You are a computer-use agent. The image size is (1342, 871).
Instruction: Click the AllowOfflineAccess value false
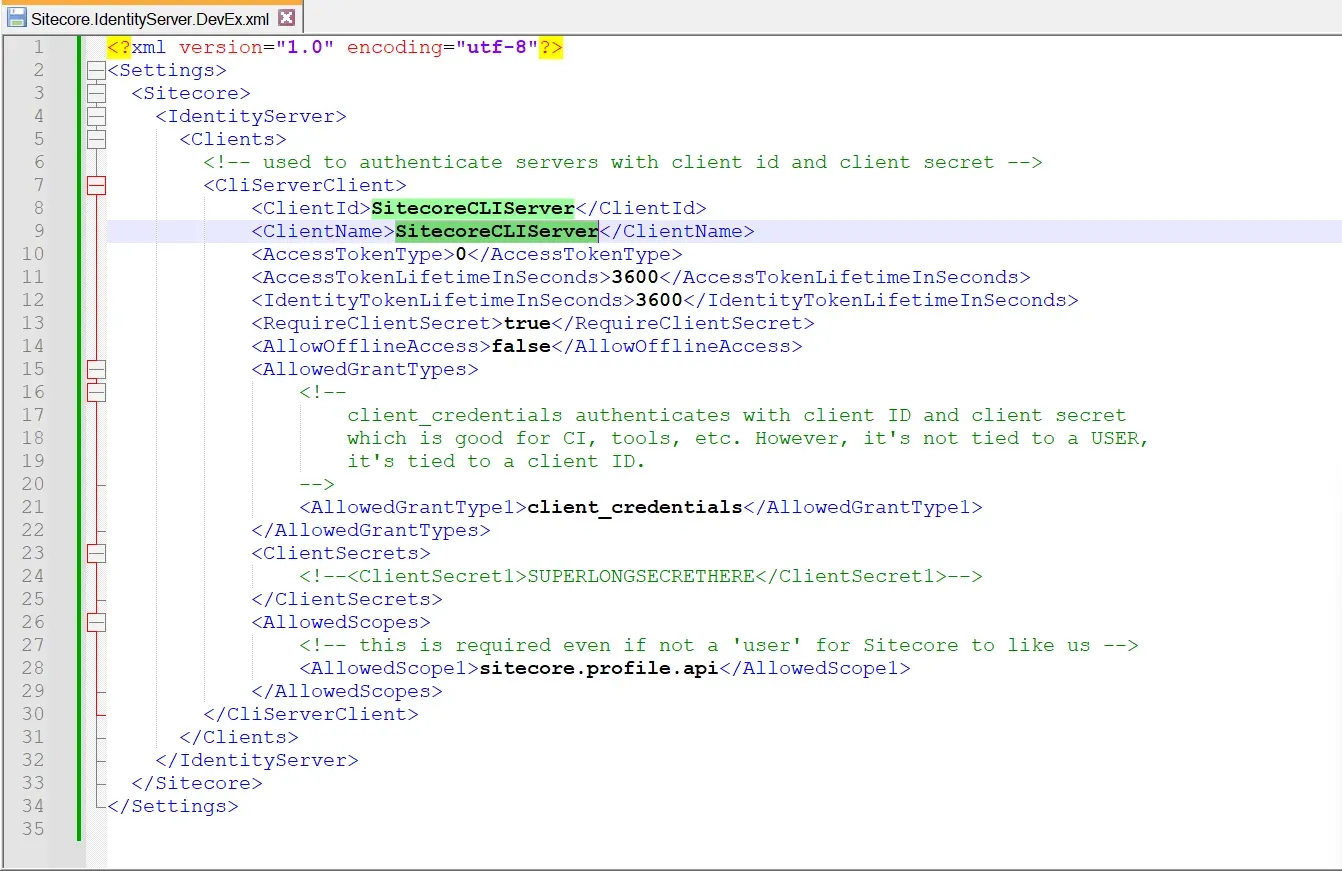tap(521, 346)
